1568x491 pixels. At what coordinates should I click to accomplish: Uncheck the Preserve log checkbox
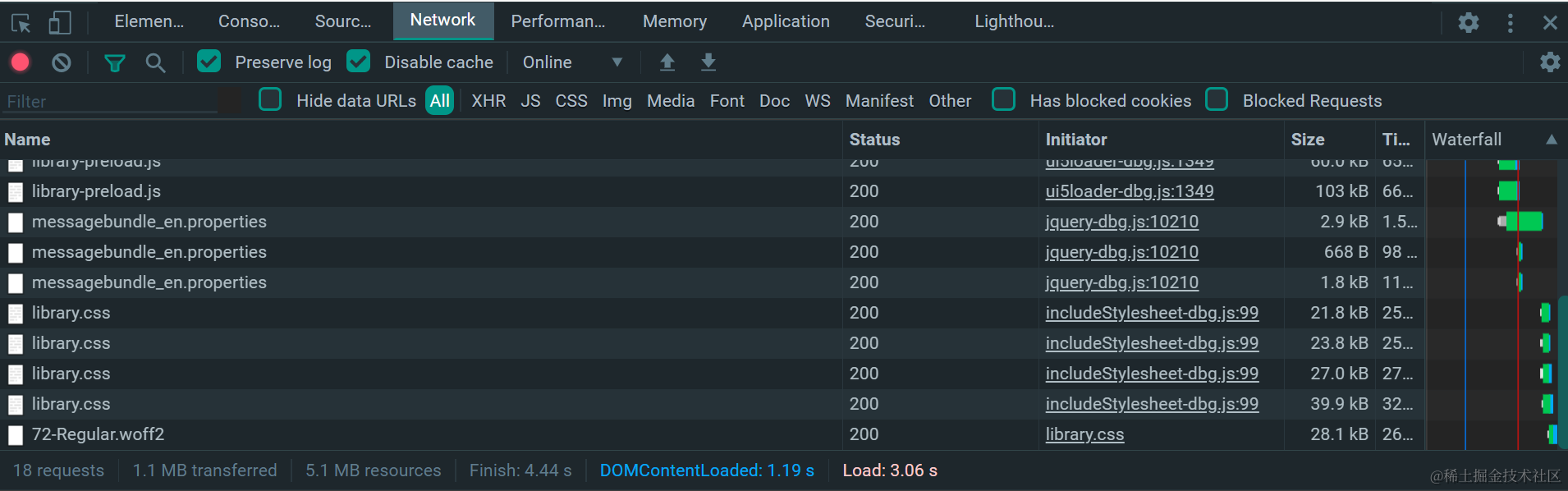[x=209, y=62]
